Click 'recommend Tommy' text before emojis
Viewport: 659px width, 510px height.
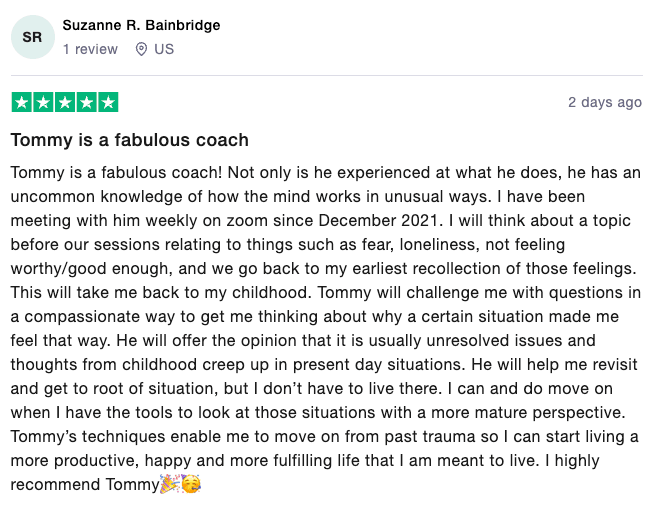(x=85, y=484)
